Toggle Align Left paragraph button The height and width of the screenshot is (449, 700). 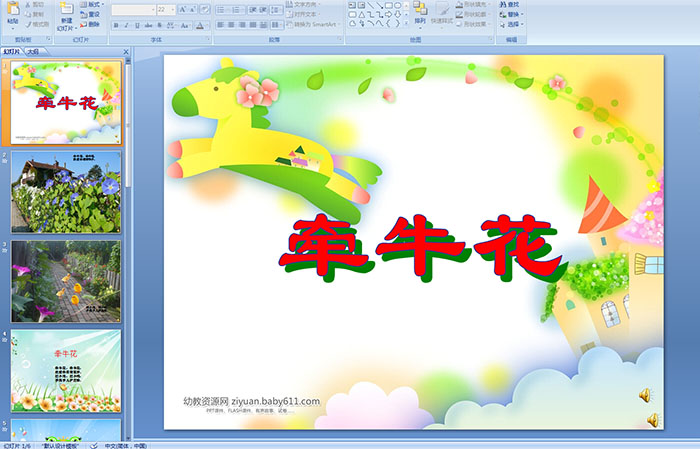coord(220,25)
